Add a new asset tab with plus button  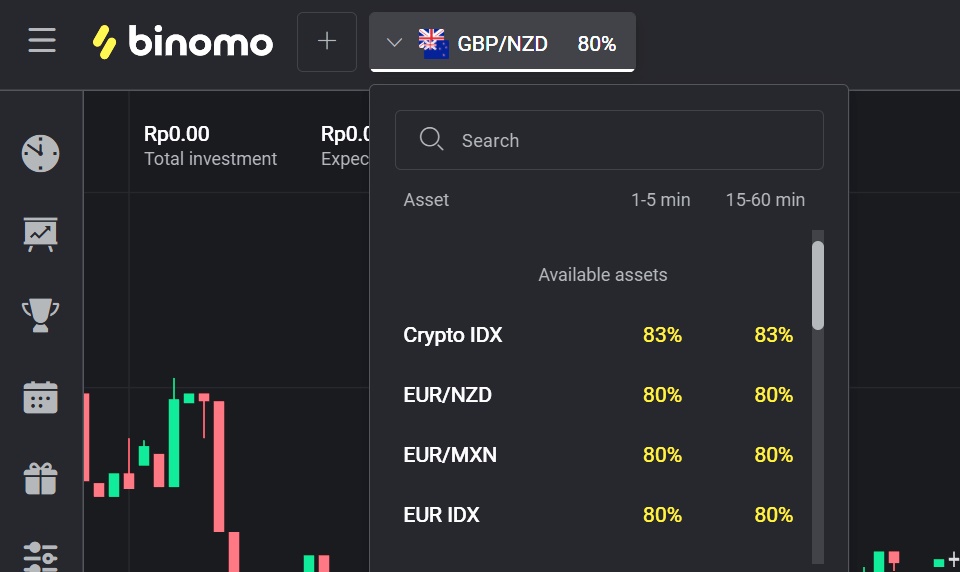327,42
